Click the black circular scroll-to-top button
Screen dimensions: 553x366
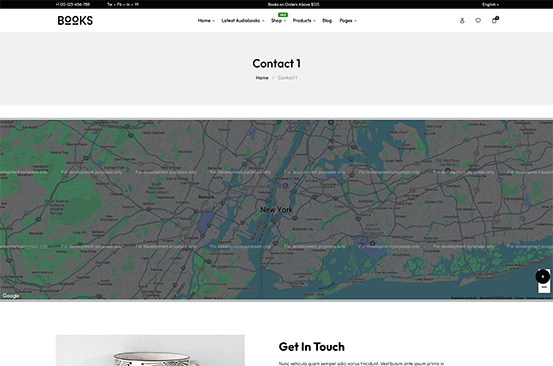(x=543, y=276)
